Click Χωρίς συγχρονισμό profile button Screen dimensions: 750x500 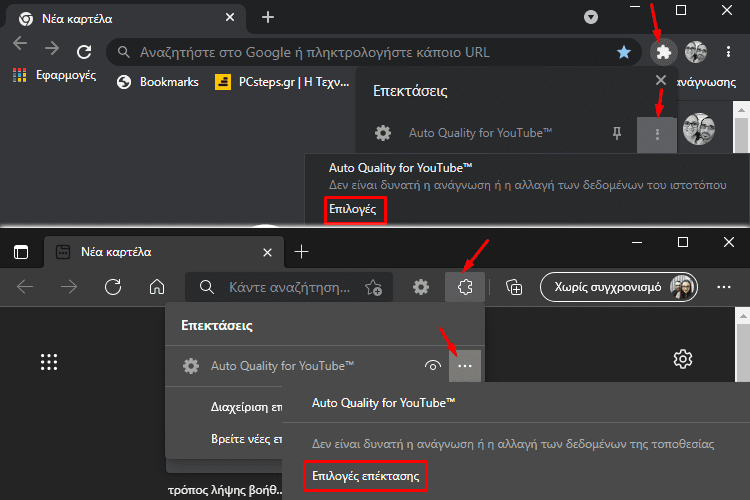619,287
